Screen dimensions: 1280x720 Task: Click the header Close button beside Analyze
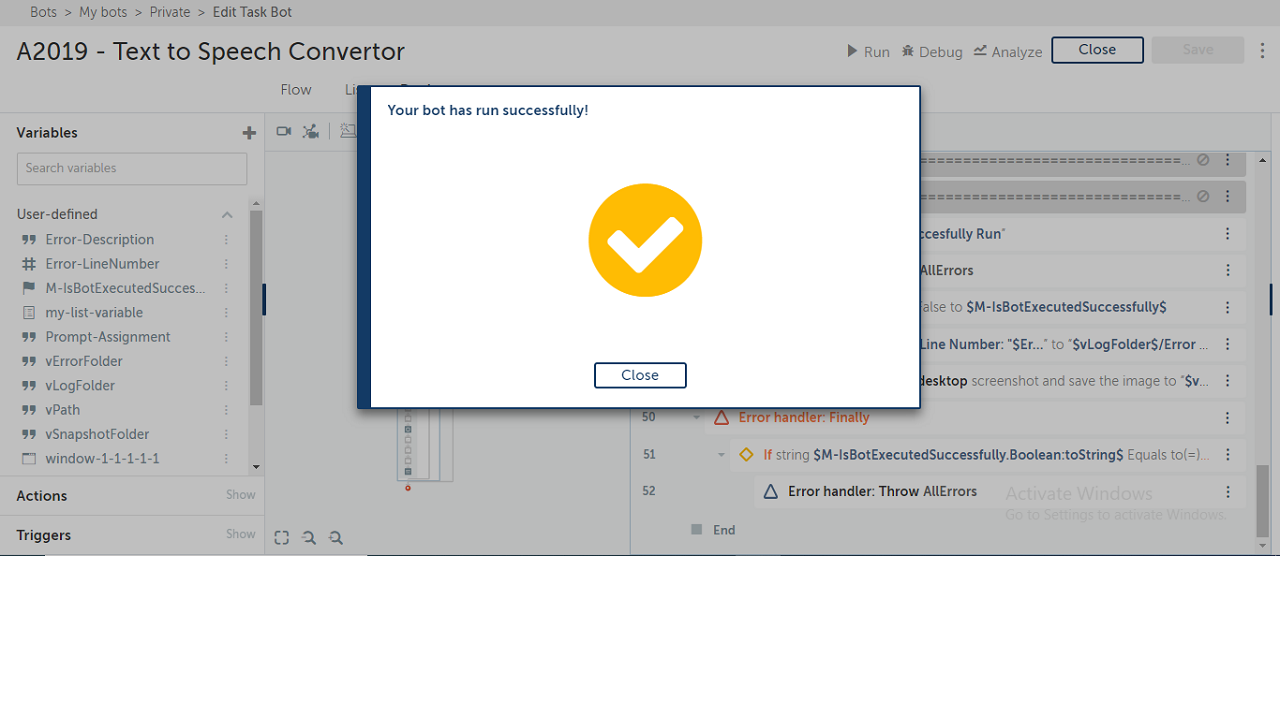click(x=1097, y=50)
